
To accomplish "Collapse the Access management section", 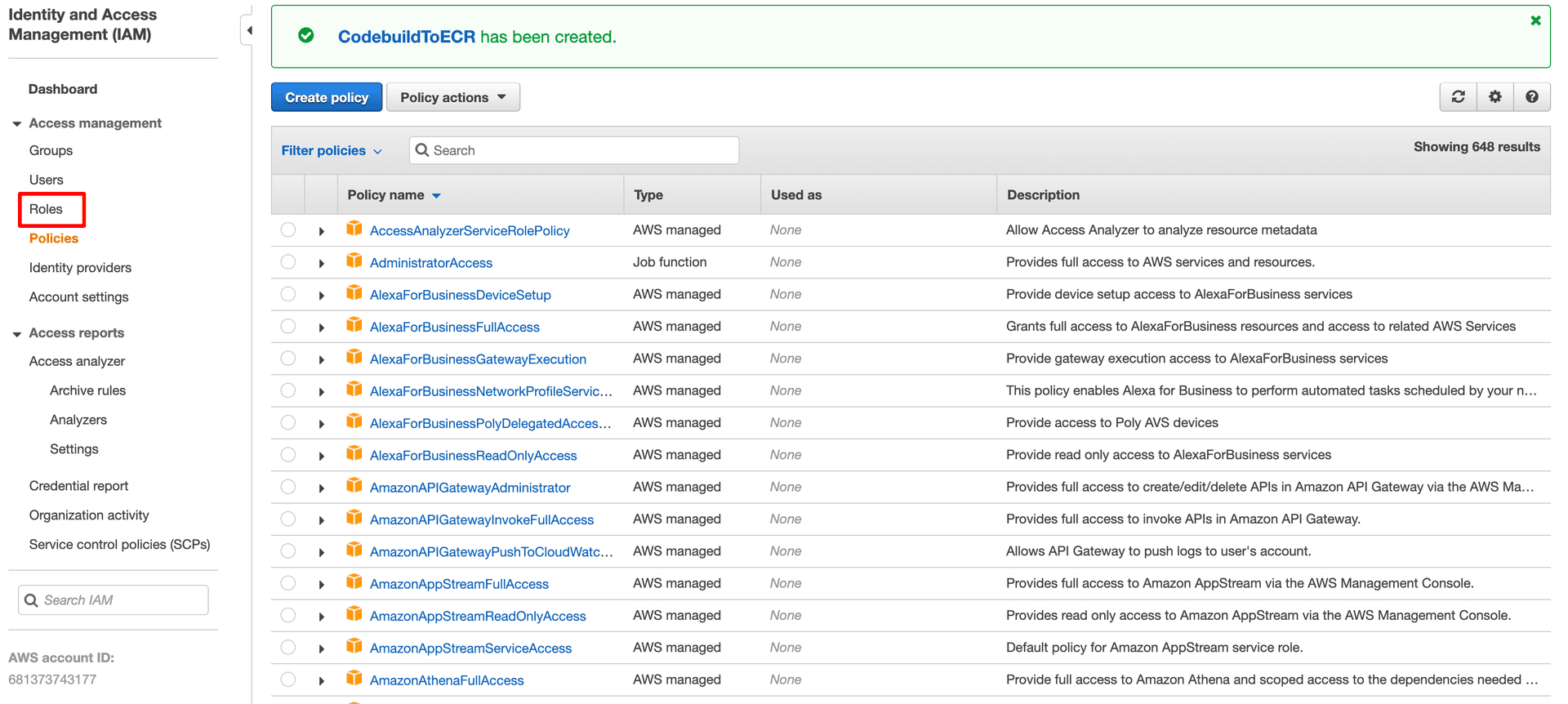I will click(17, 124).
